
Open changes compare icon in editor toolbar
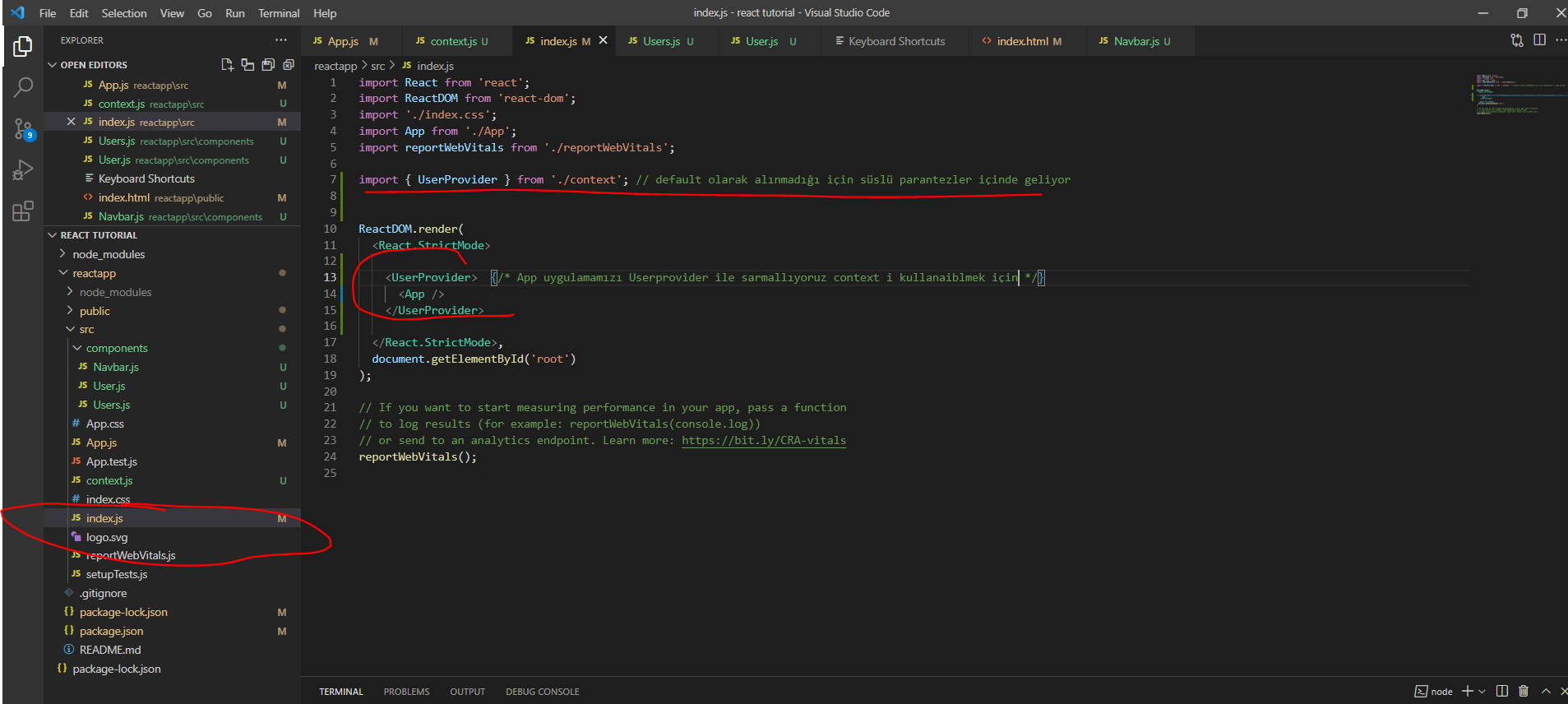click(1517, 40)
